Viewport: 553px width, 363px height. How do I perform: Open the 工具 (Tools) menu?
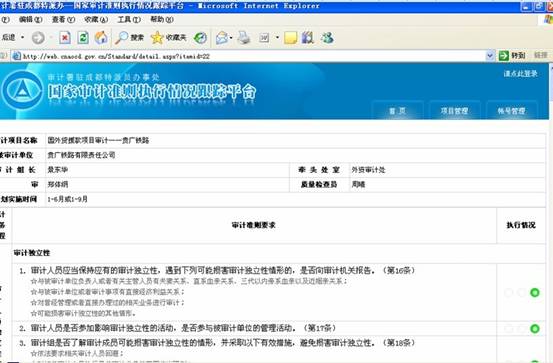click(129, 19)
